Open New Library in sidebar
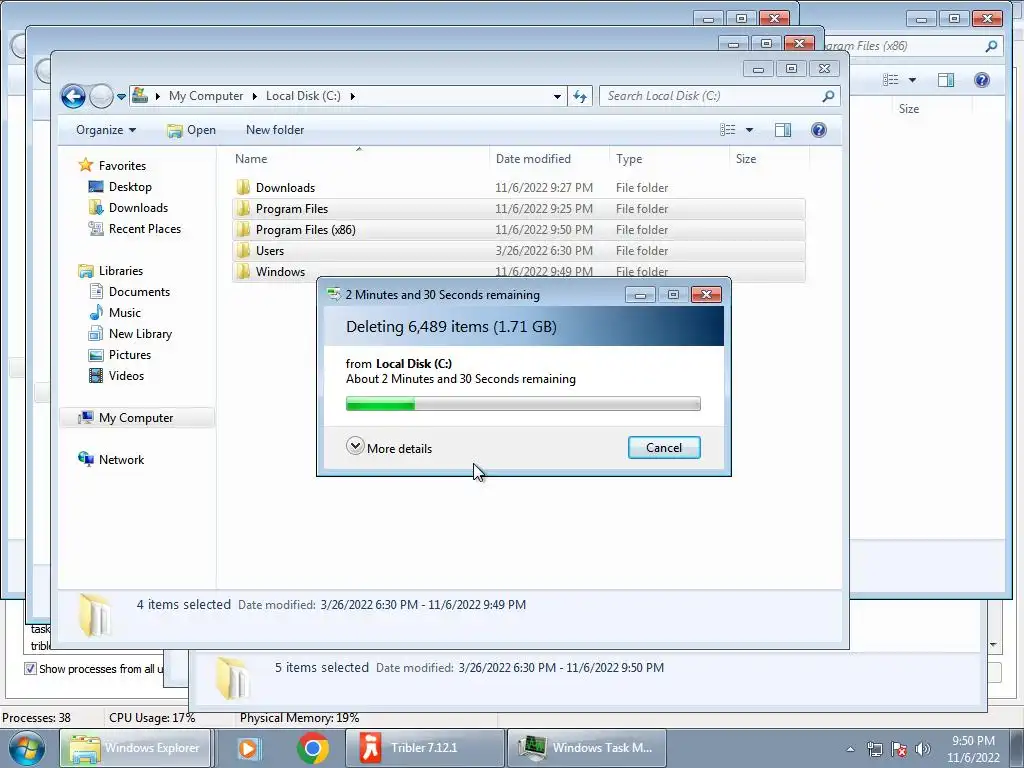Viewport: 1024px width, 768px height. point(140,334)
